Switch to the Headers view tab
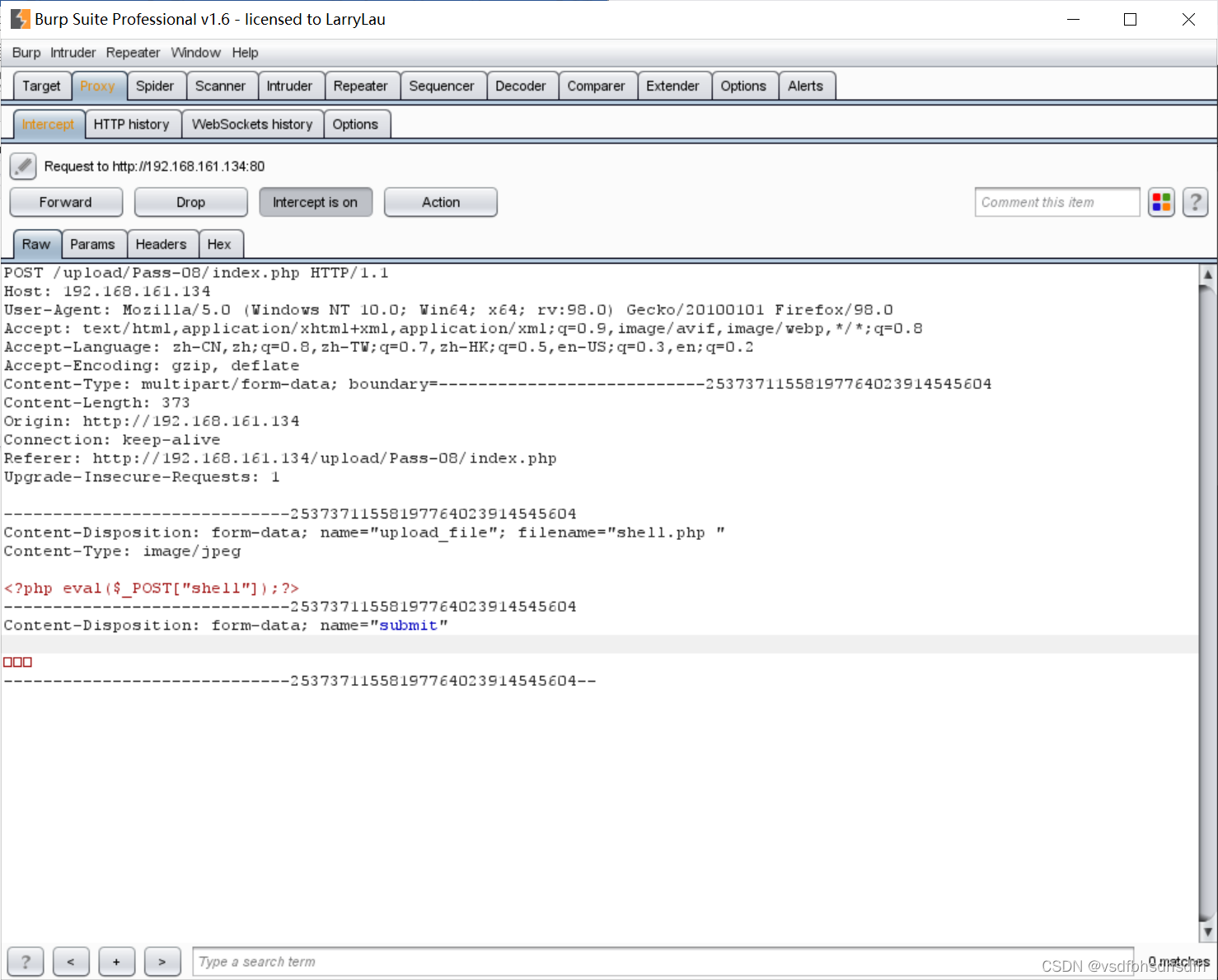 (162, 244)
